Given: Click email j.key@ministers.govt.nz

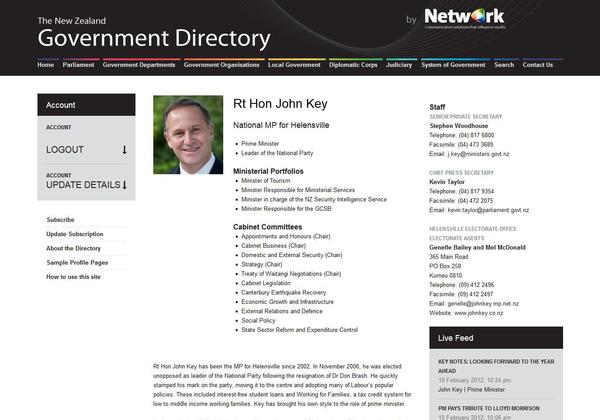Looking at the screenshot, I should [x=478, y=154].
